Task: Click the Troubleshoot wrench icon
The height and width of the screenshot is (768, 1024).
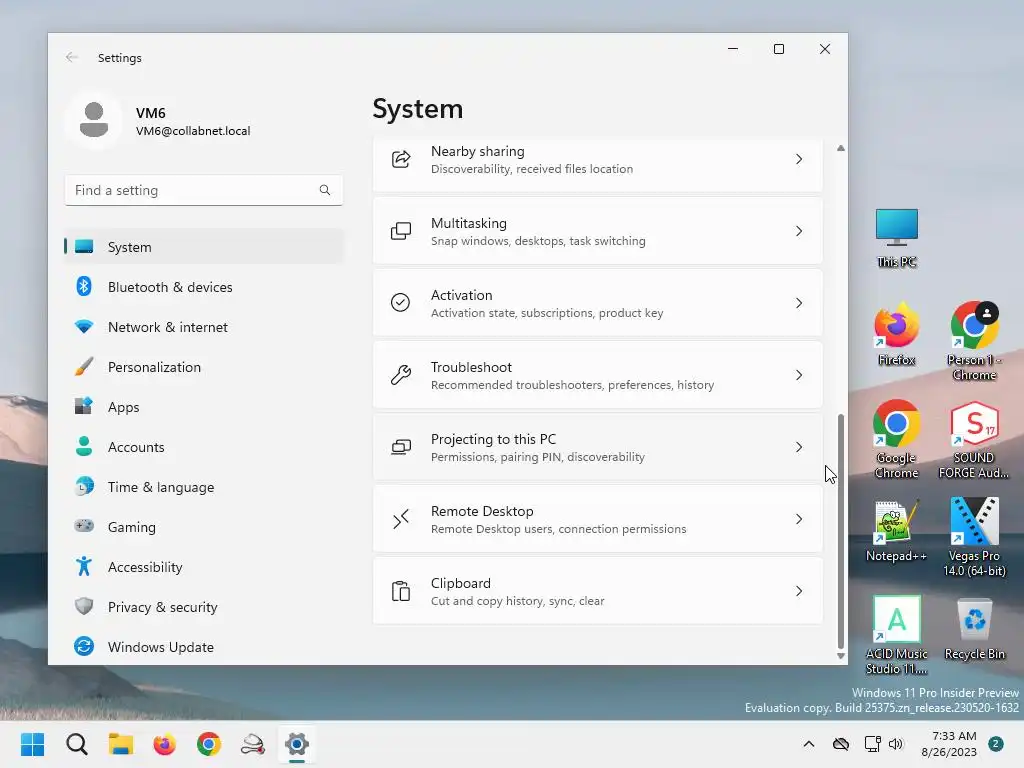Action: click(400, 375)
